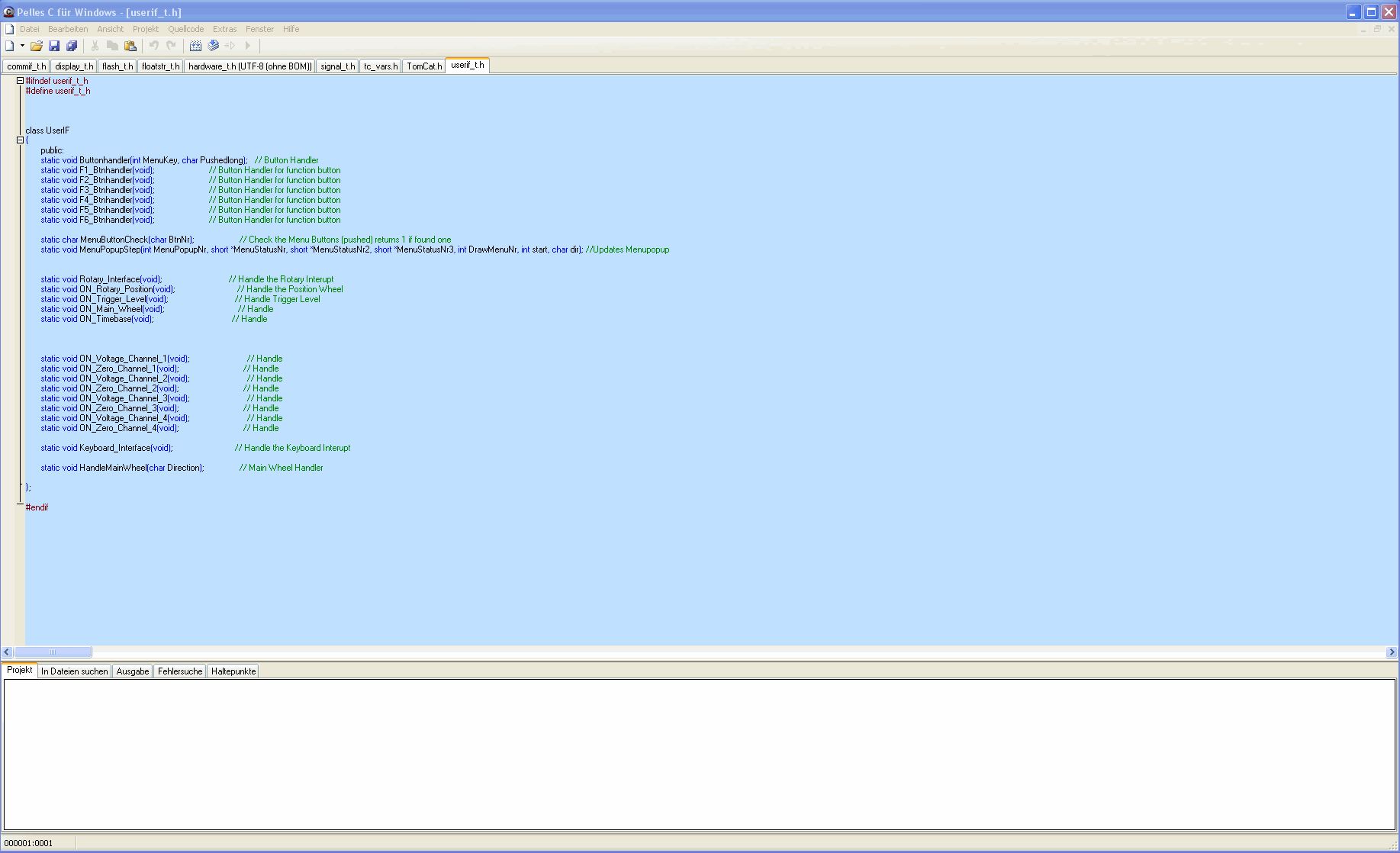Image resolution: width=1400 pixels, height=853 pixels.
Task: Collapse the class UserIF body fold
Action: pos(21,140)
